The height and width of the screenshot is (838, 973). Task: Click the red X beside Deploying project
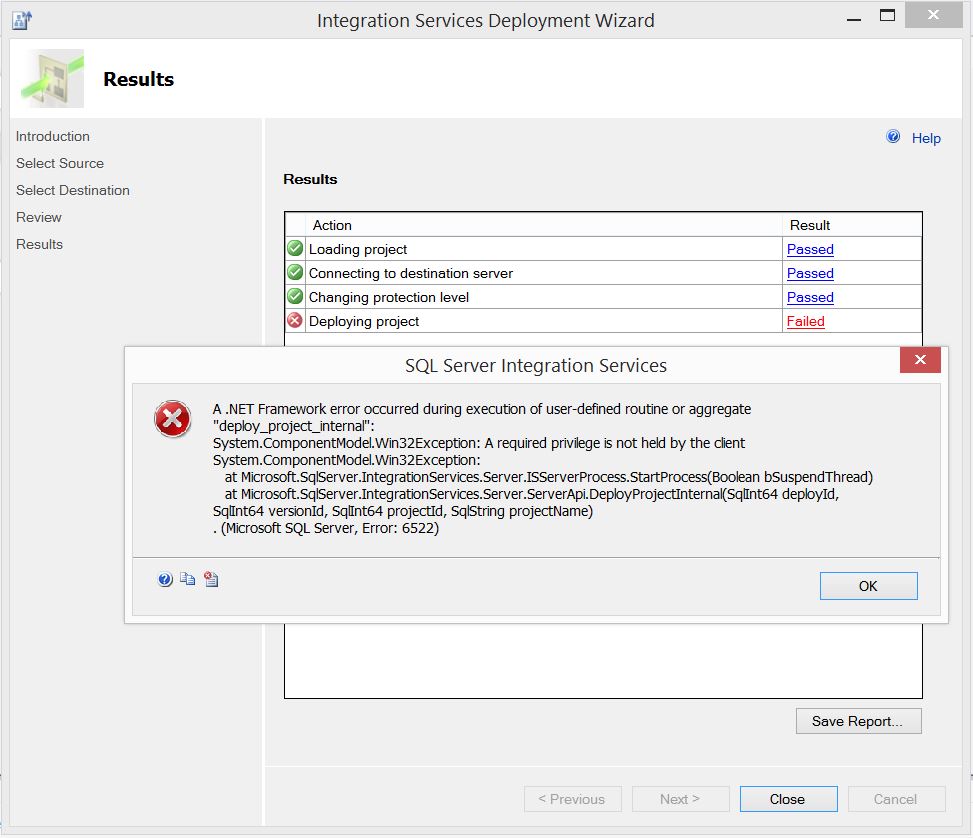point(294,320)
